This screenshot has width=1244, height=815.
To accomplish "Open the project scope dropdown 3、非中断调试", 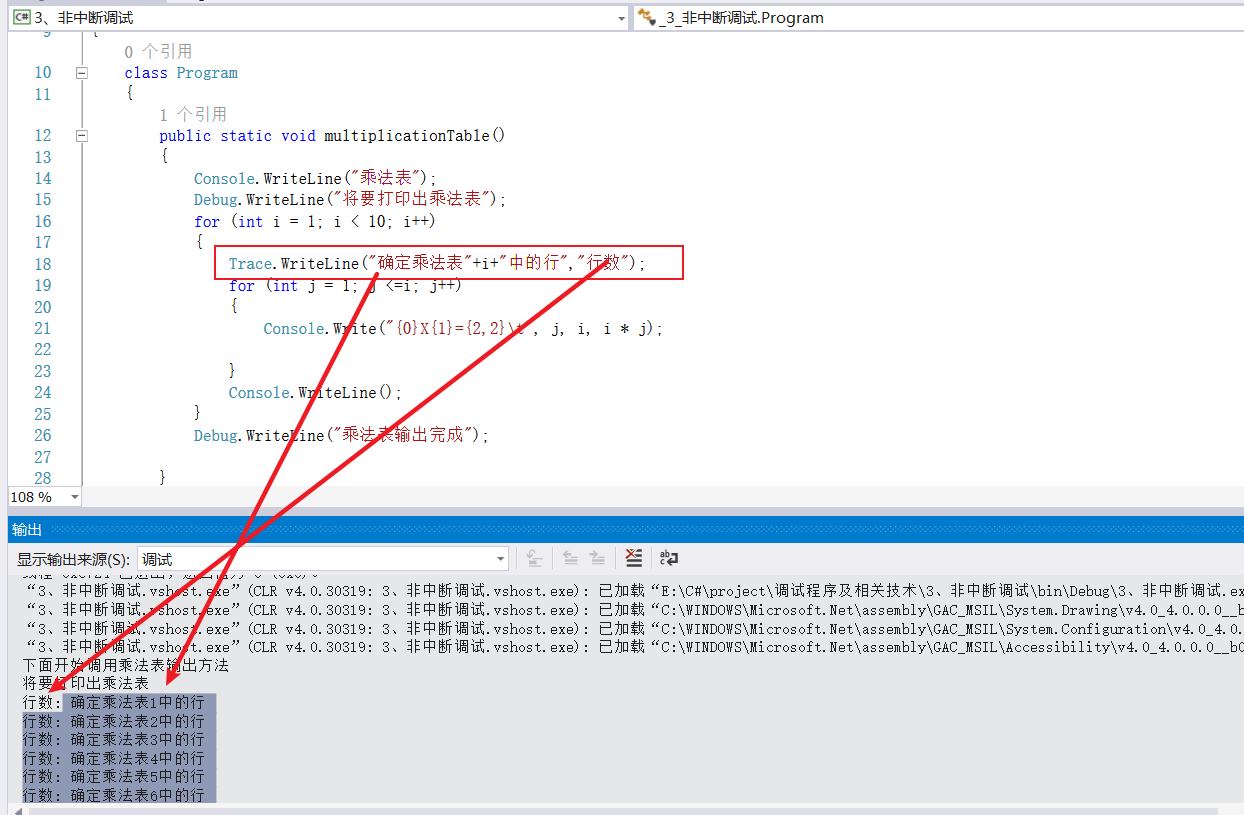I will click(318, 17).
